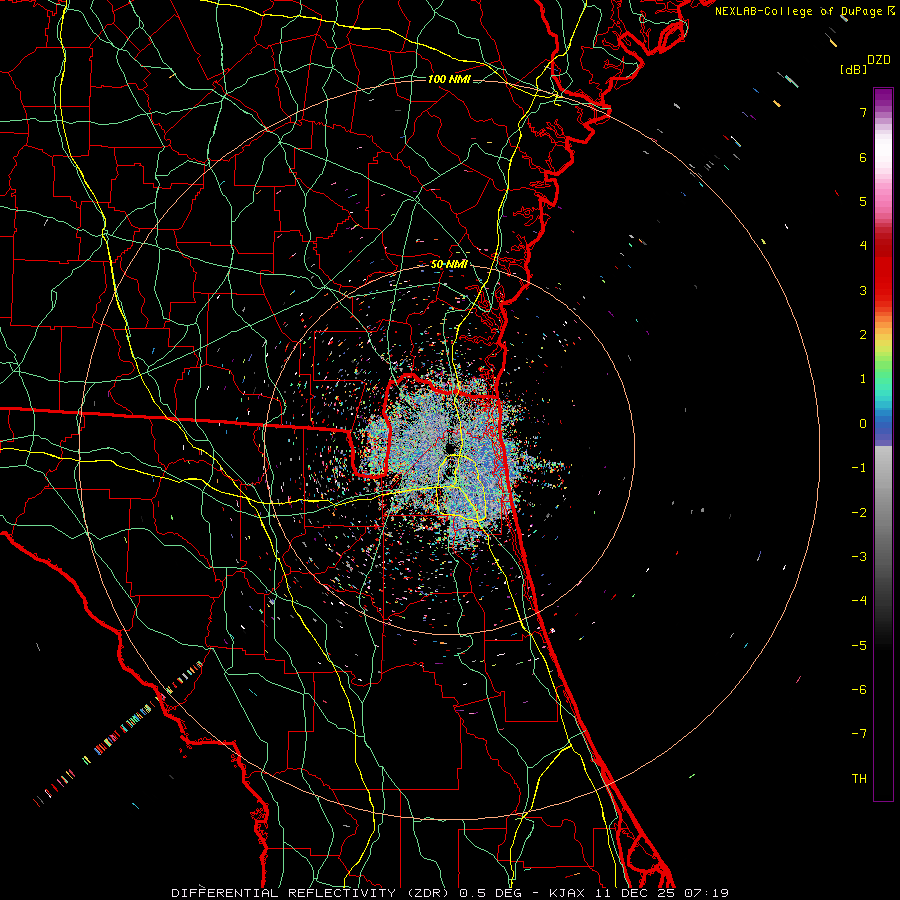
Task: Click the KJAX radar site identifier
Action: coord(567,893)
